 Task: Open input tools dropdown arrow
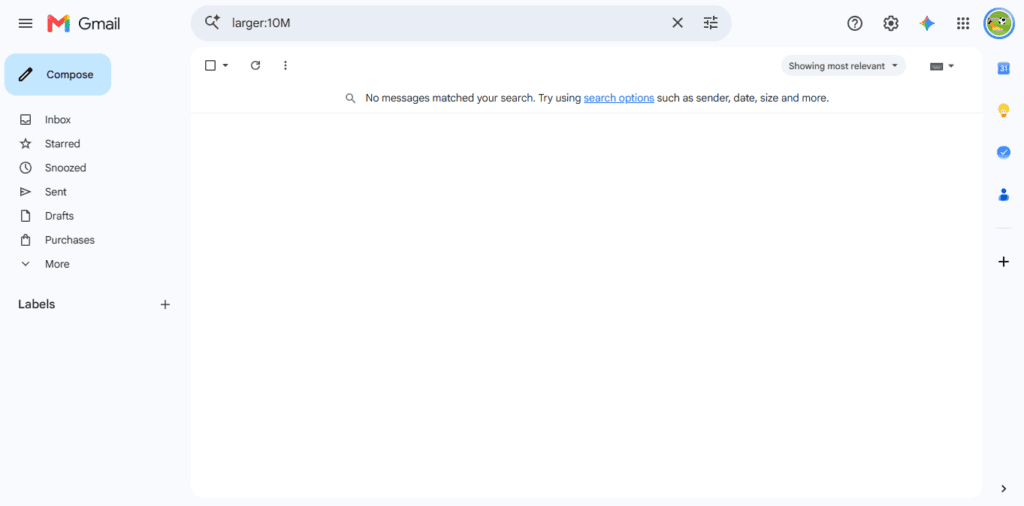coord(951,66)
